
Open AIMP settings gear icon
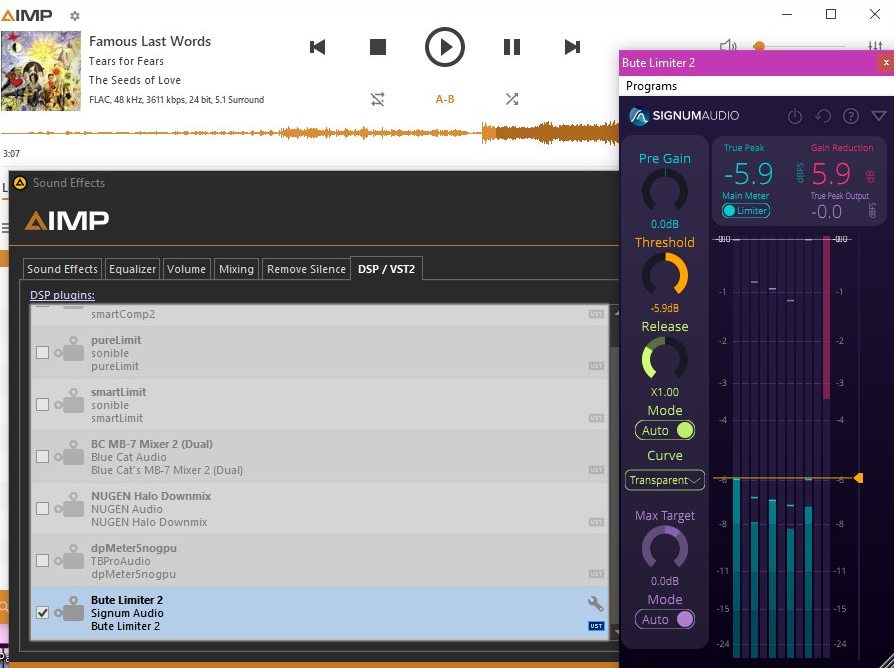pos(75,16)
